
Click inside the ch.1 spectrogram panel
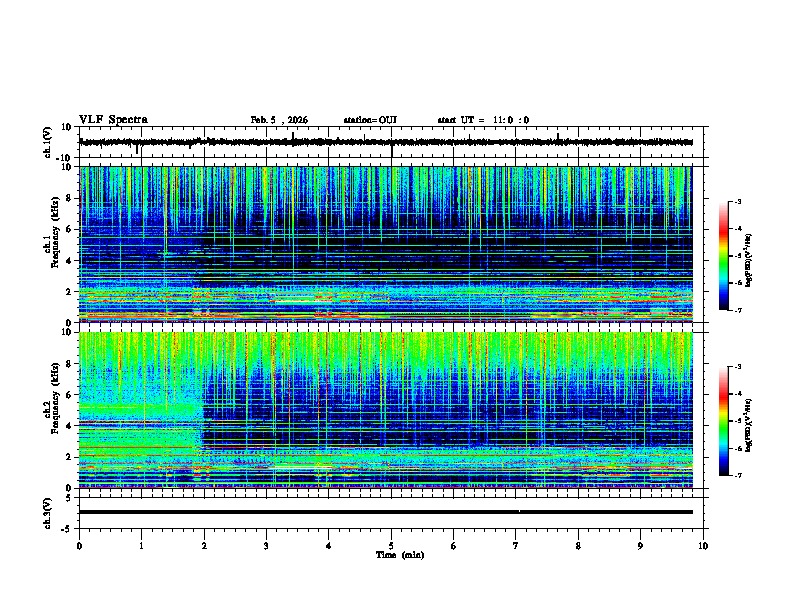click(386, 244)
